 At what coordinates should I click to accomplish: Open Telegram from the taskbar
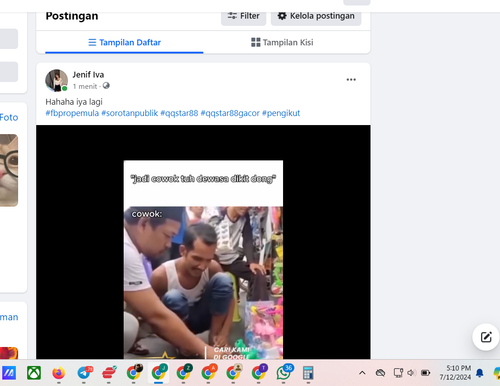84,373
